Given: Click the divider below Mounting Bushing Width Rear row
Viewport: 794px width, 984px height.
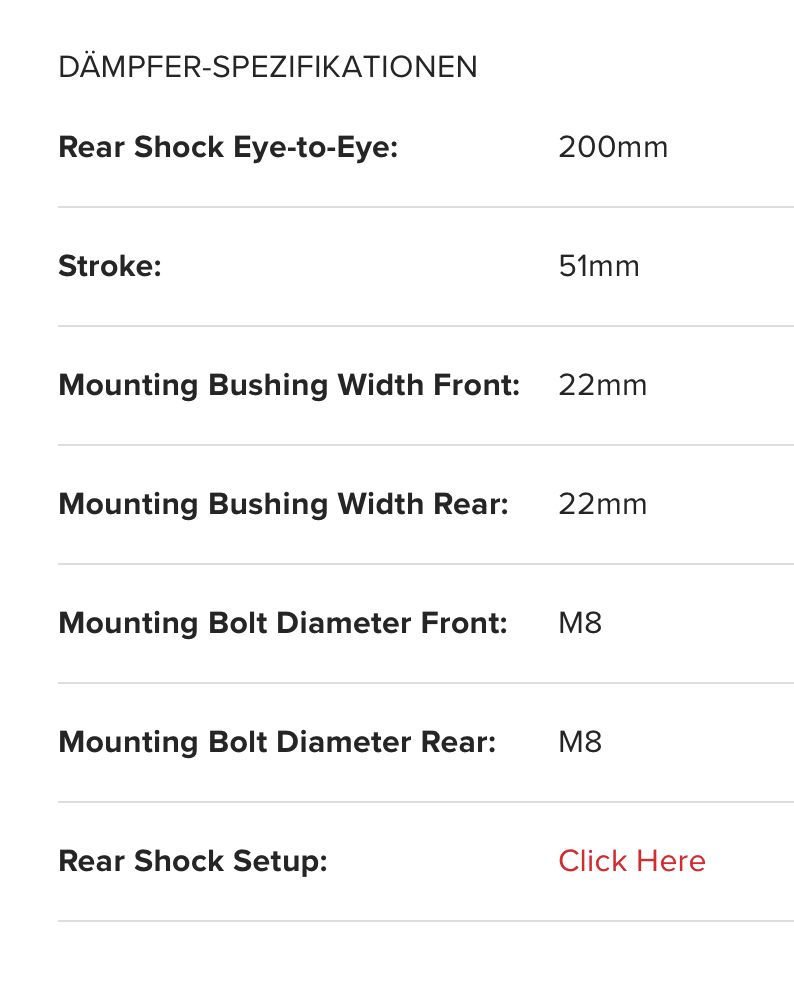Looking at the screenshot, I should coord(425,564).
